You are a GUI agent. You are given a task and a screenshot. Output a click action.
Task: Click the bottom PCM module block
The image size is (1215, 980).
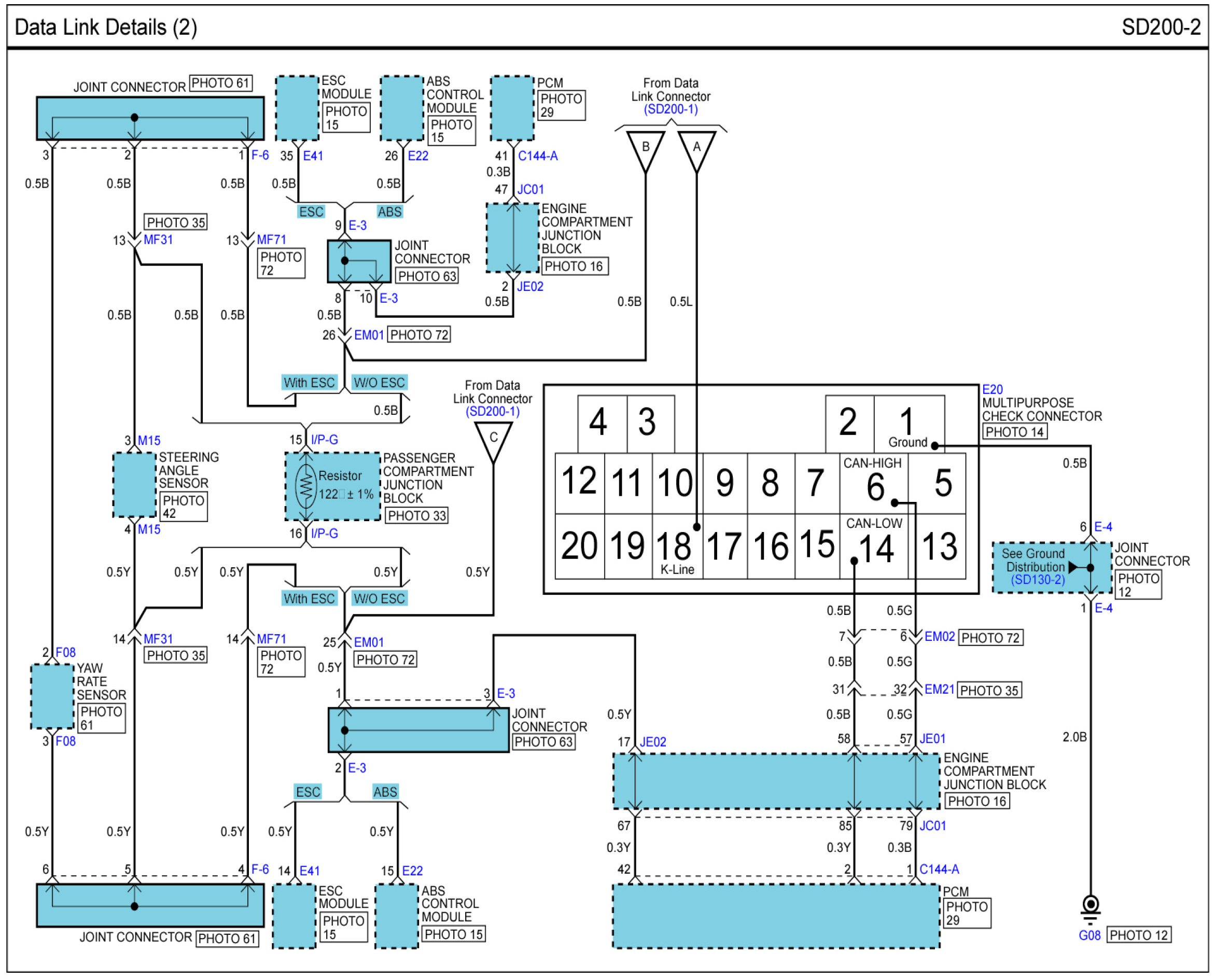pos(776,916)
